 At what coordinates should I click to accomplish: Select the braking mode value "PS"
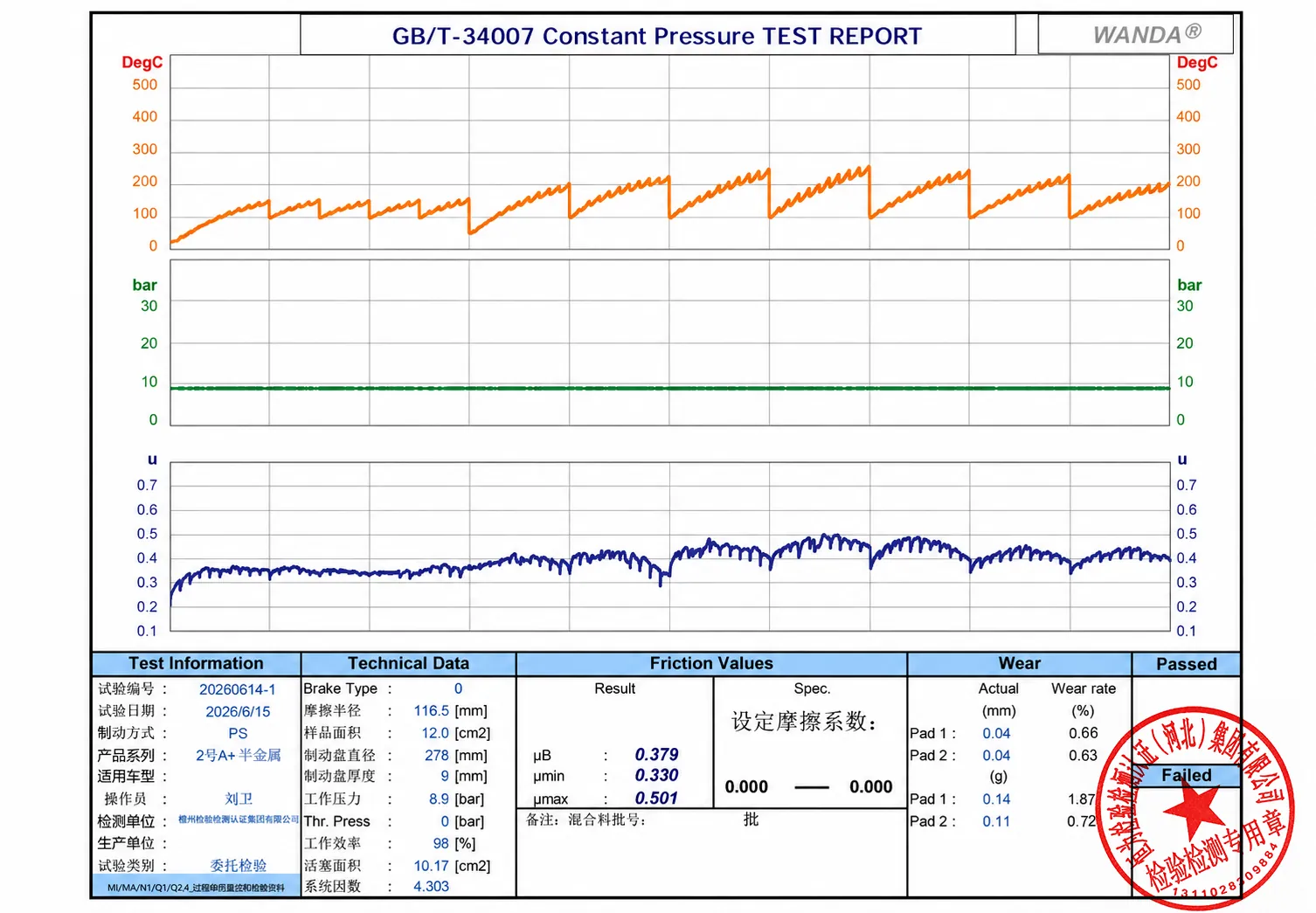[238, 733]
